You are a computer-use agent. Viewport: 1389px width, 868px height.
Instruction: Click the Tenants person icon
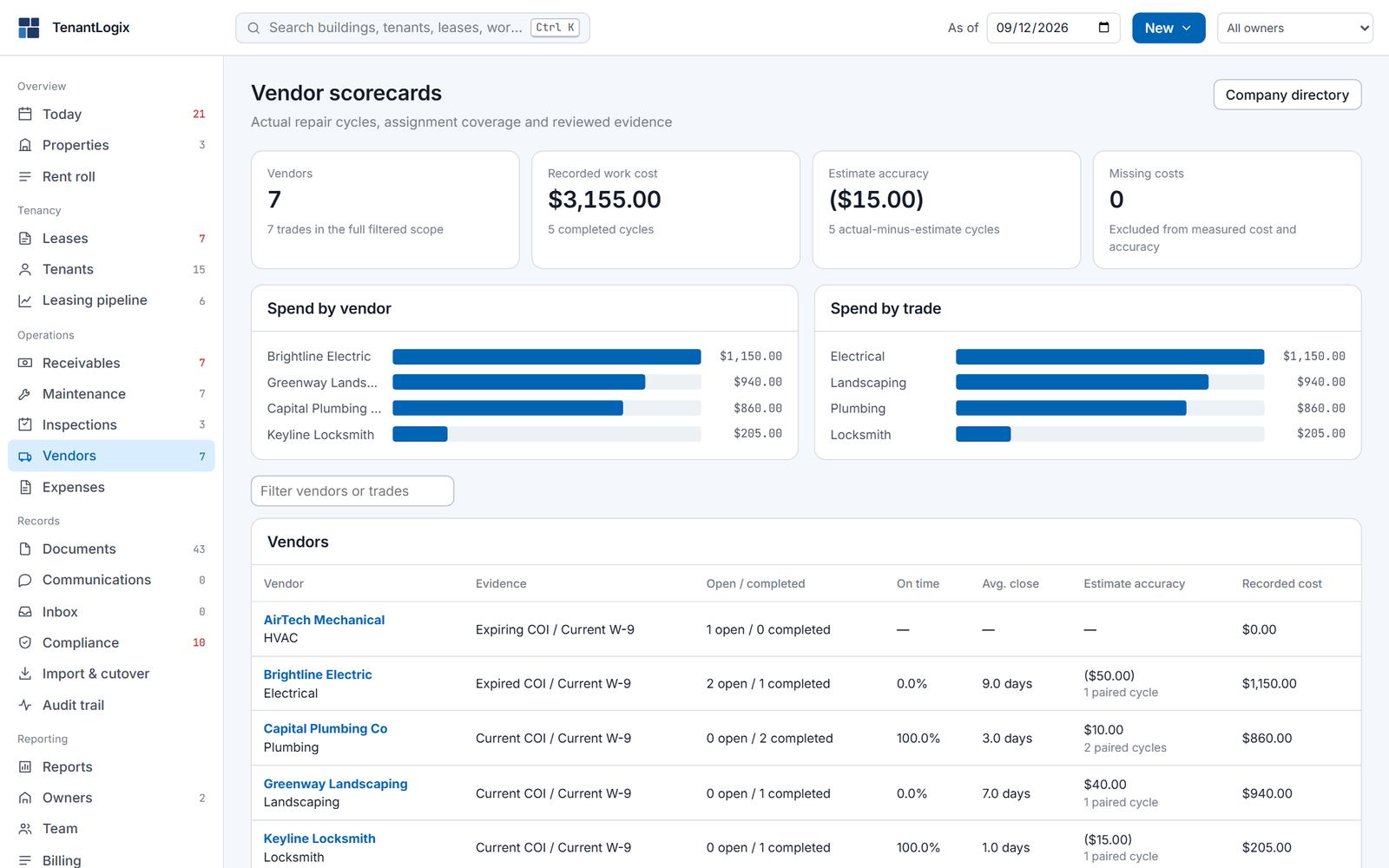25,269
